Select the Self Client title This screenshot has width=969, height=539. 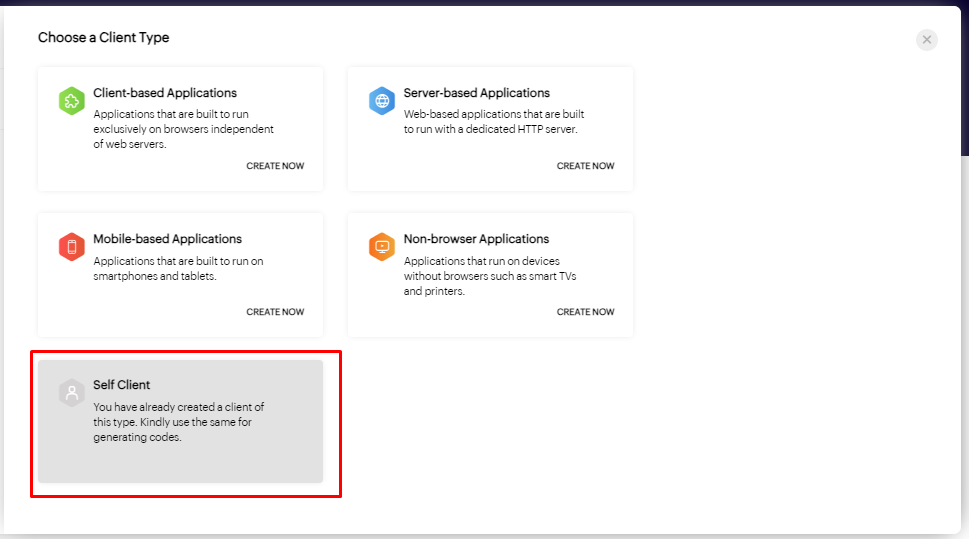coord(121,385)
